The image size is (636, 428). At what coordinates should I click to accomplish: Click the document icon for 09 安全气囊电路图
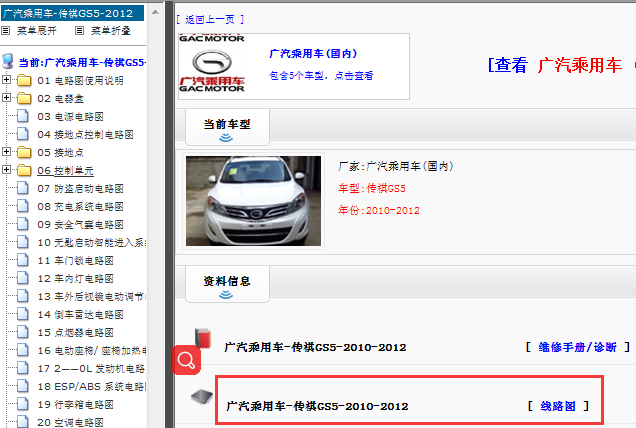[23, 224]
